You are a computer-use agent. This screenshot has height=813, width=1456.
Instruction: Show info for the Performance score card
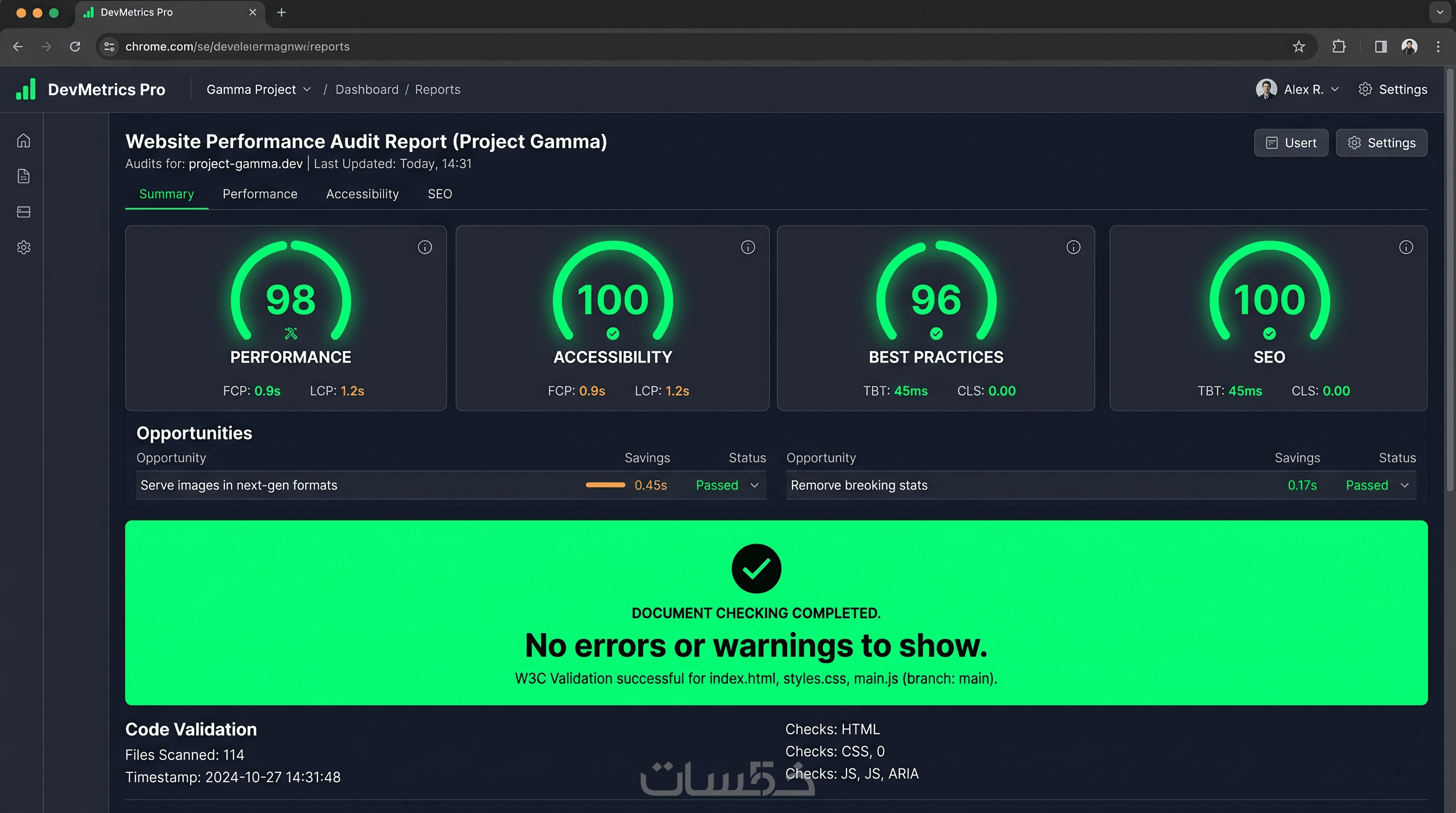pos(424,247)
